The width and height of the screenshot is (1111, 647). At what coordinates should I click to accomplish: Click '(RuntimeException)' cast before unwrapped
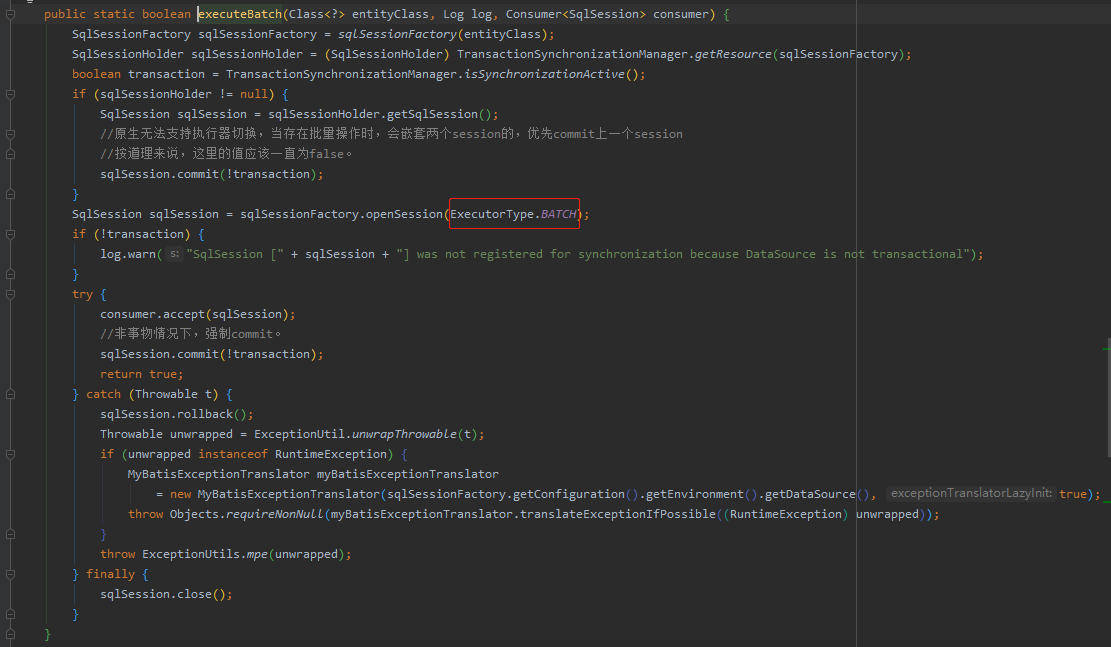click(786, 514)
